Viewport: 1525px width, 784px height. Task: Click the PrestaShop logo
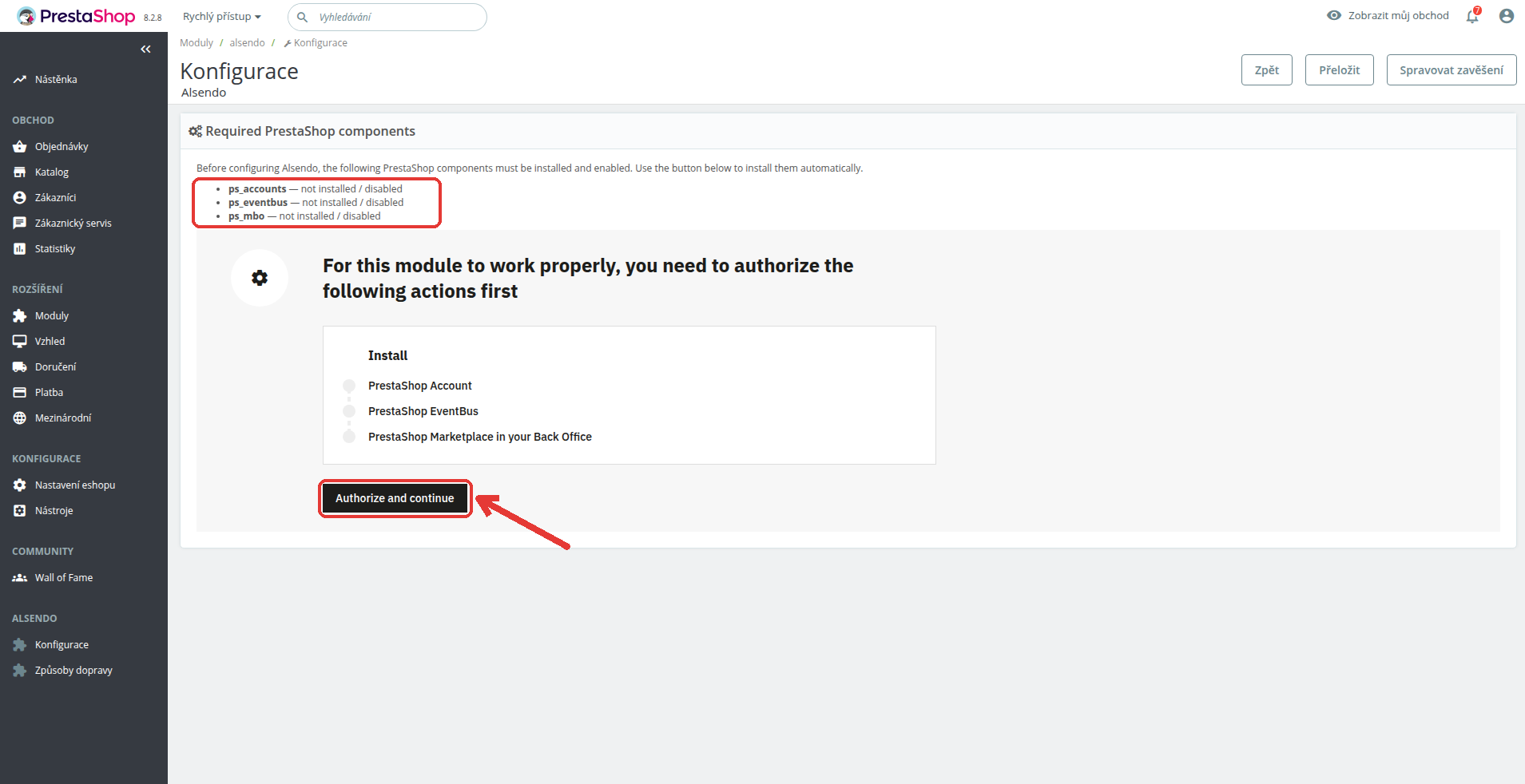(76, 16)
